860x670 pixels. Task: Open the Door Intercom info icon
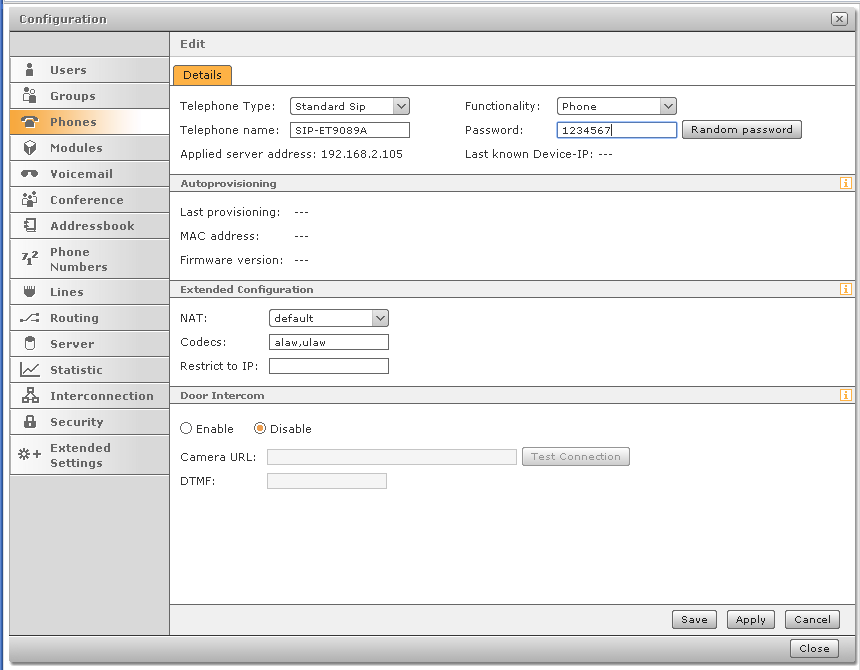[x=845, y=395]
